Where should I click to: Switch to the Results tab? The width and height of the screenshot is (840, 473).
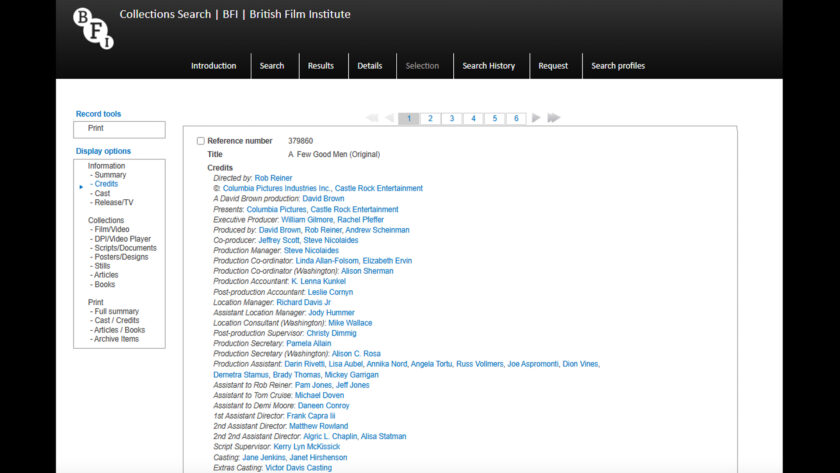pos(320,66)
